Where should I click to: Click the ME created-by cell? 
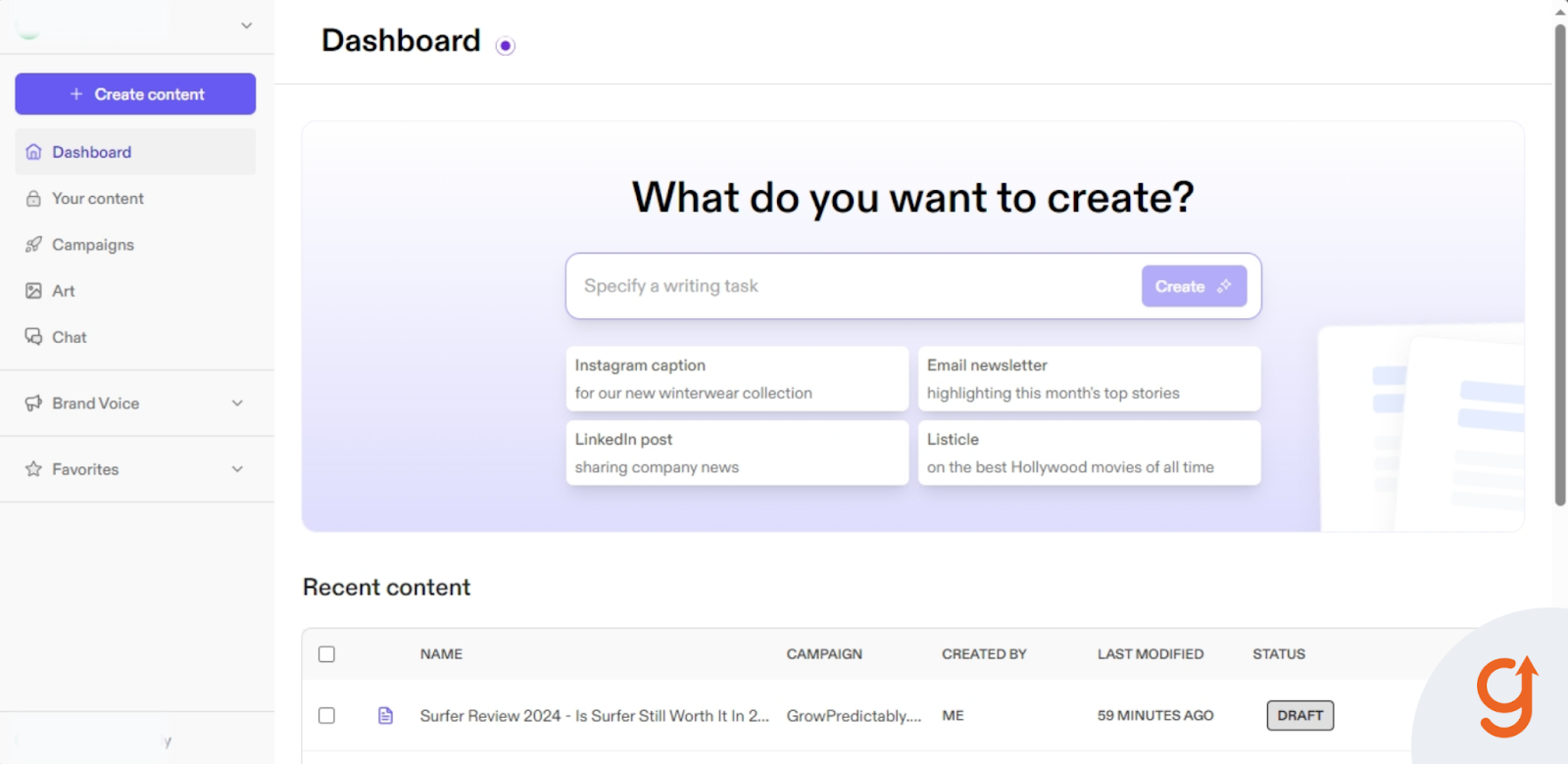click(x=953, y=716)
